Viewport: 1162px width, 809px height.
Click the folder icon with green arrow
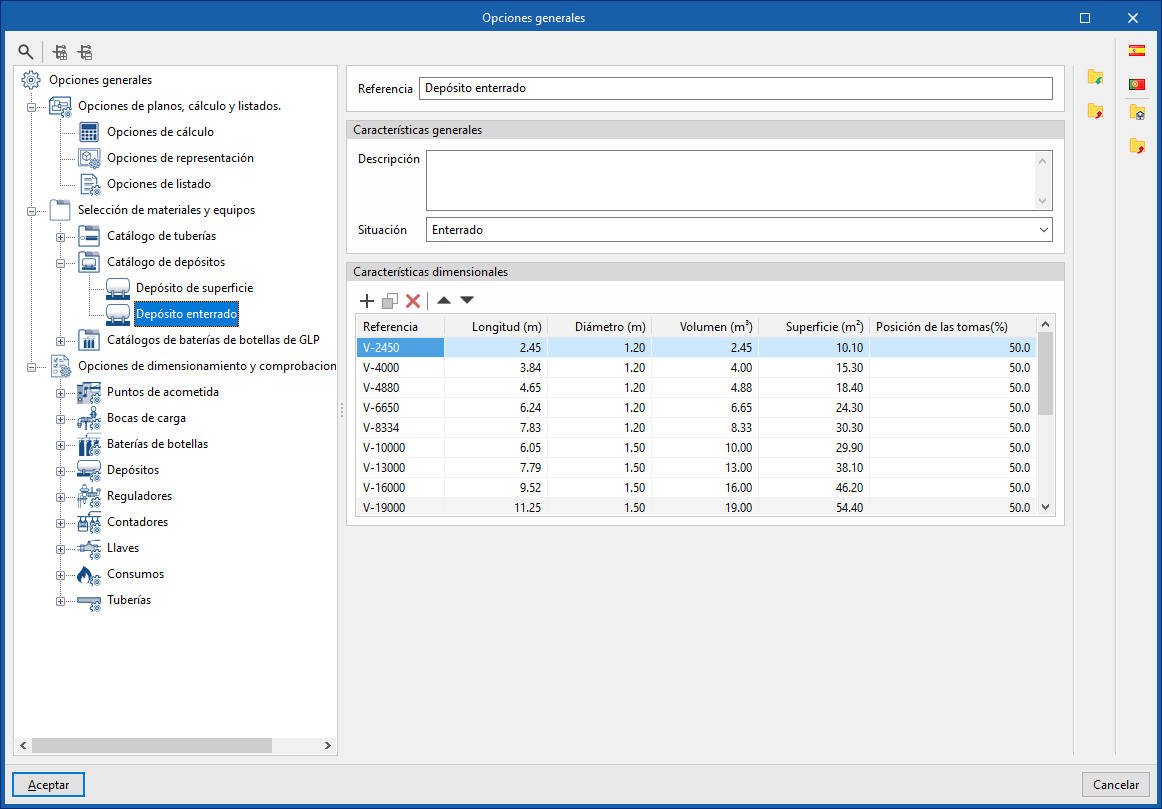[1095, 77]
